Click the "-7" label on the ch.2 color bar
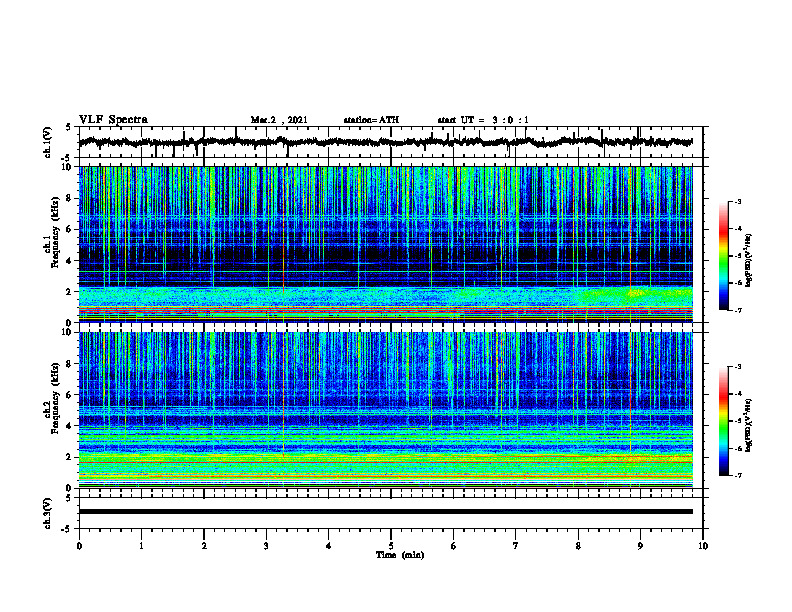792x612 pixels. point(737,476)
